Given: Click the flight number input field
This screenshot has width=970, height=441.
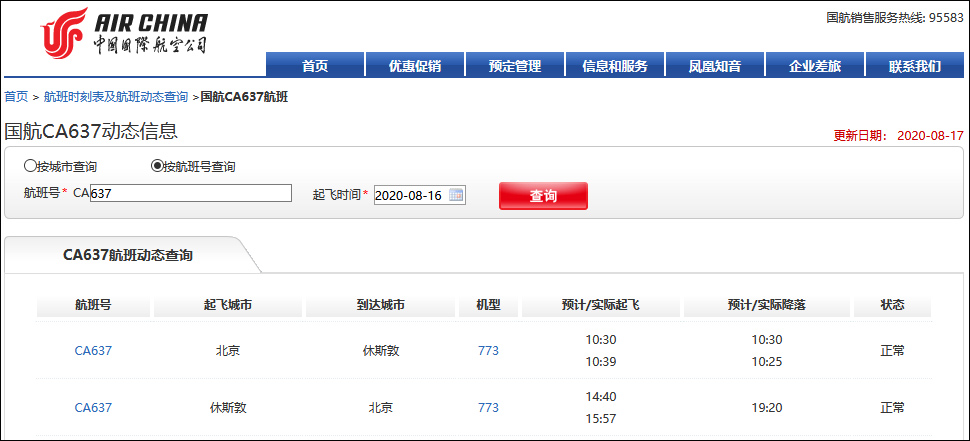Looking at the screenshot, I should click(x=191, y=194).
